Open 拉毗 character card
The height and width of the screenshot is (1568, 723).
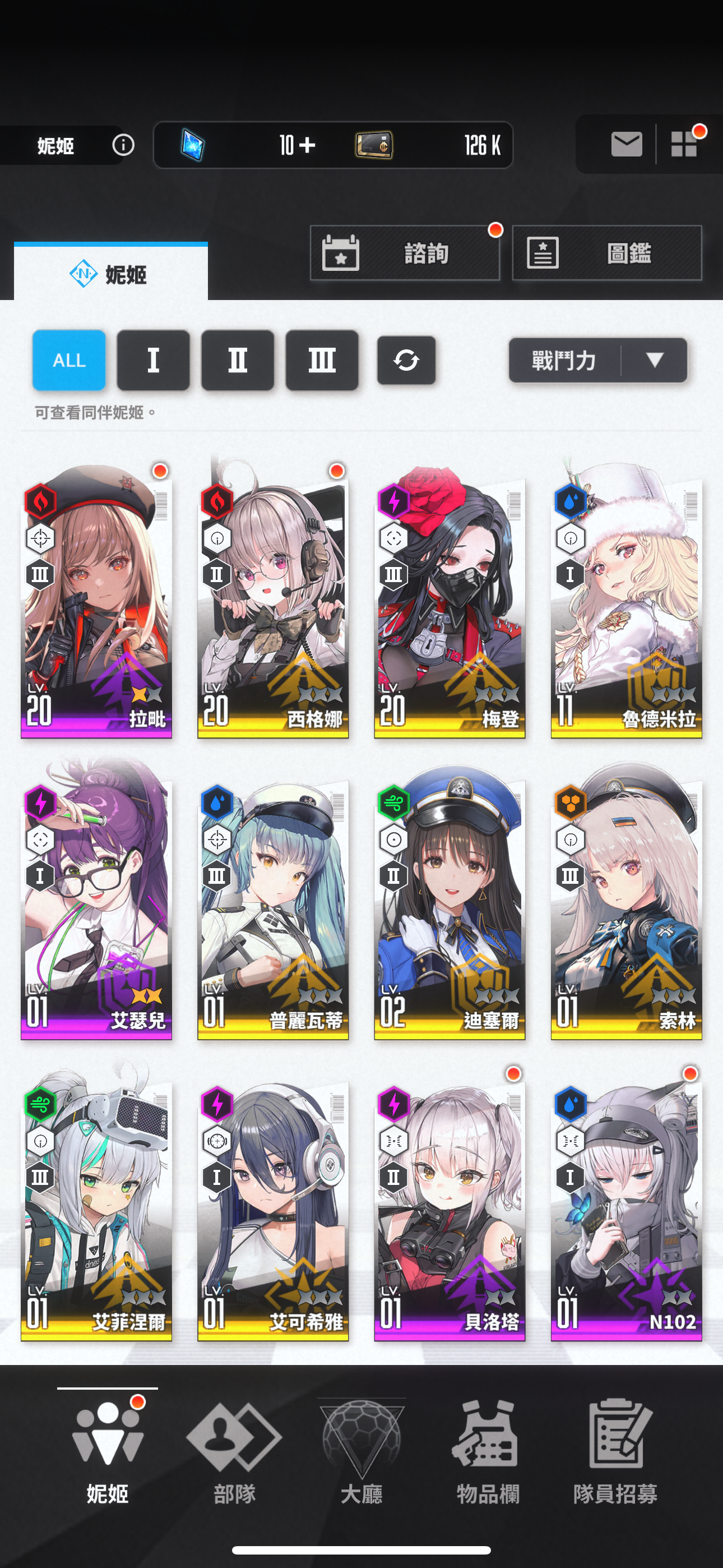tap(97, 601)
